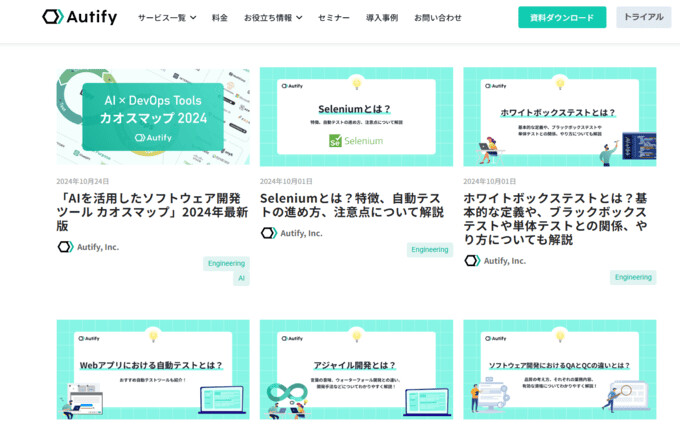Image resolution: width=680 pixels, height=425 pixels.
Task: Click the 資料ダウンロード button
Action: coord(562,17)
